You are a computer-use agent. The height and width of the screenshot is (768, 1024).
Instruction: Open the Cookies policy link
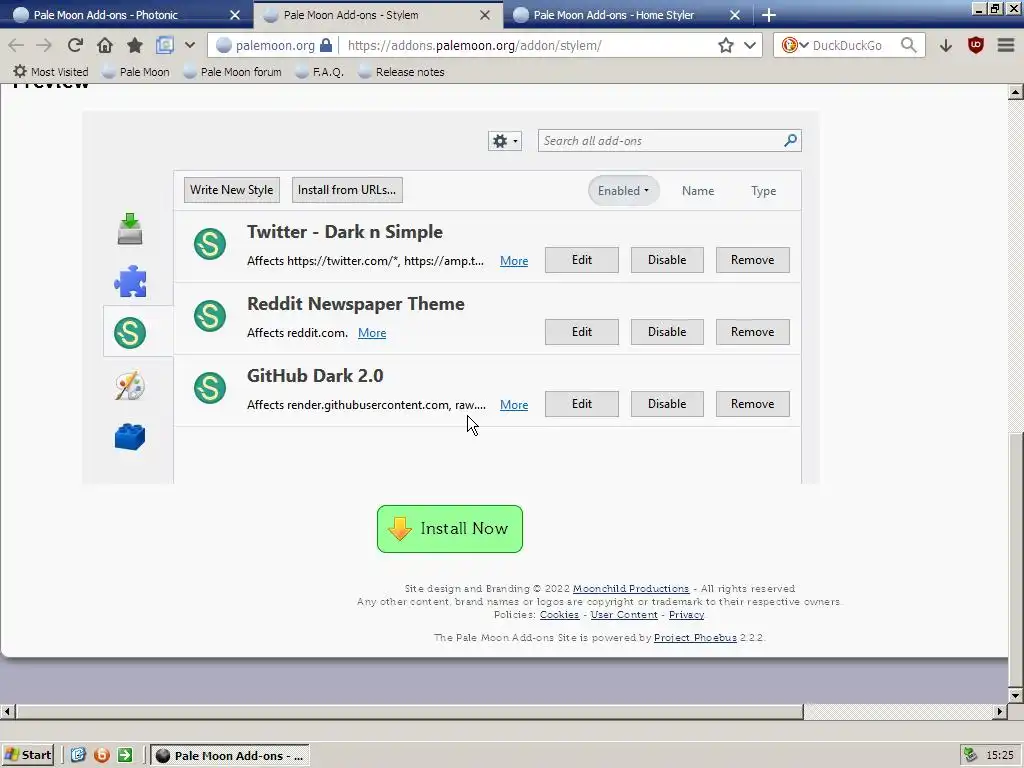[x=559, y=615]
